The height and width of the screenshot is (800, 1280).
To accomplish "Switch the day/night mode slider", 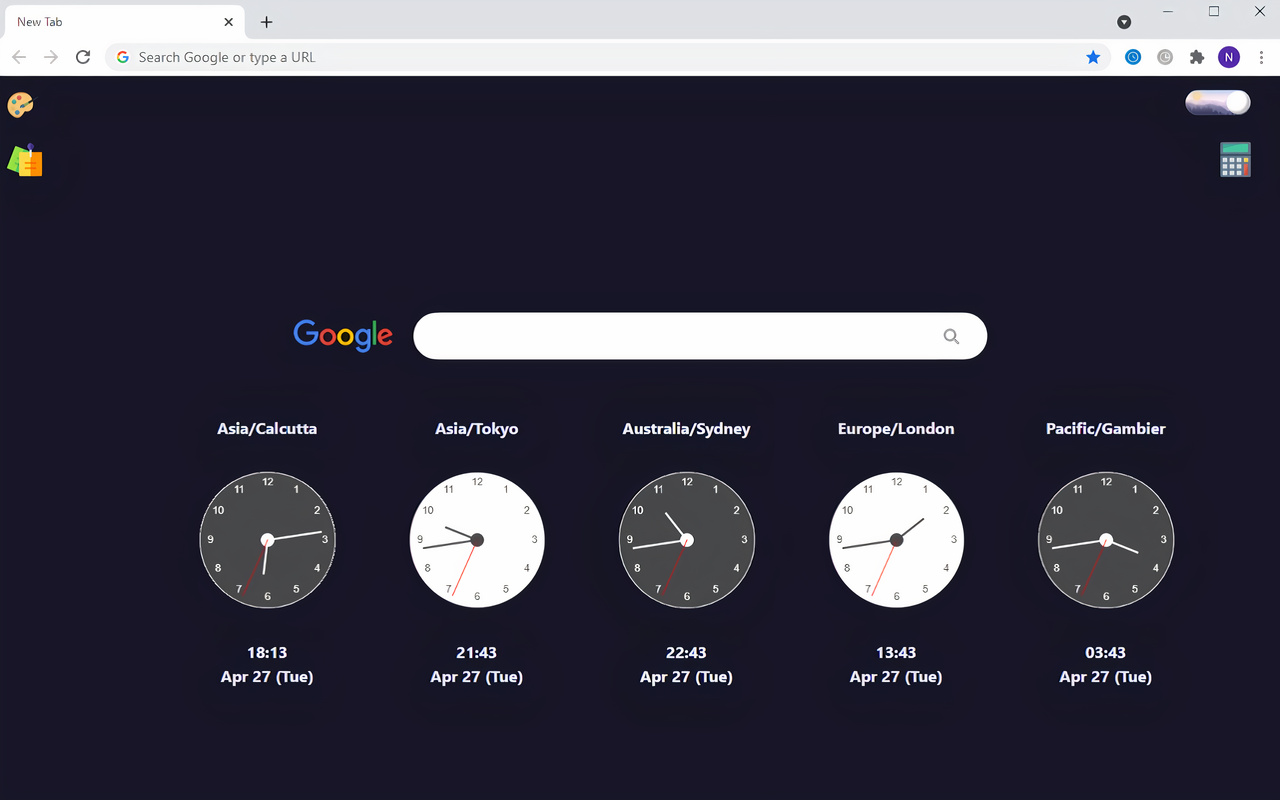I will pos(1217,102).
